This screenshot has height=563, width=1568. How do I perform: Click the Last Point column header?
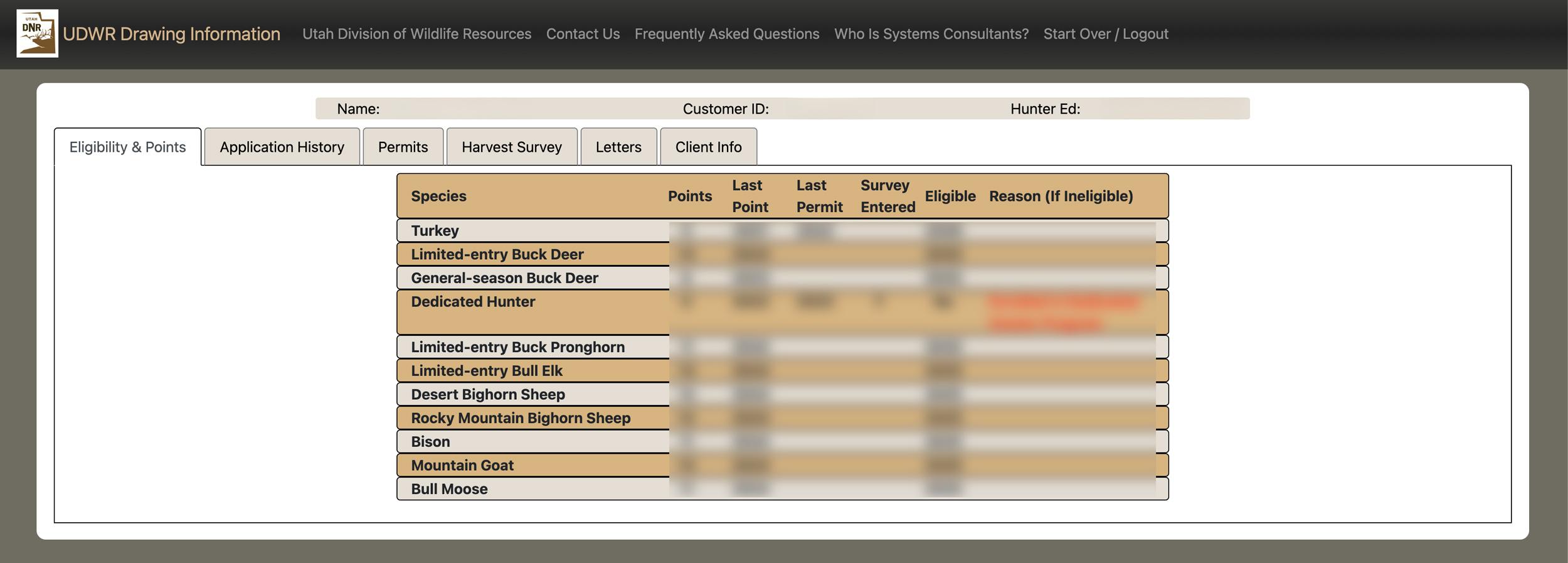(x=750, y=196)
